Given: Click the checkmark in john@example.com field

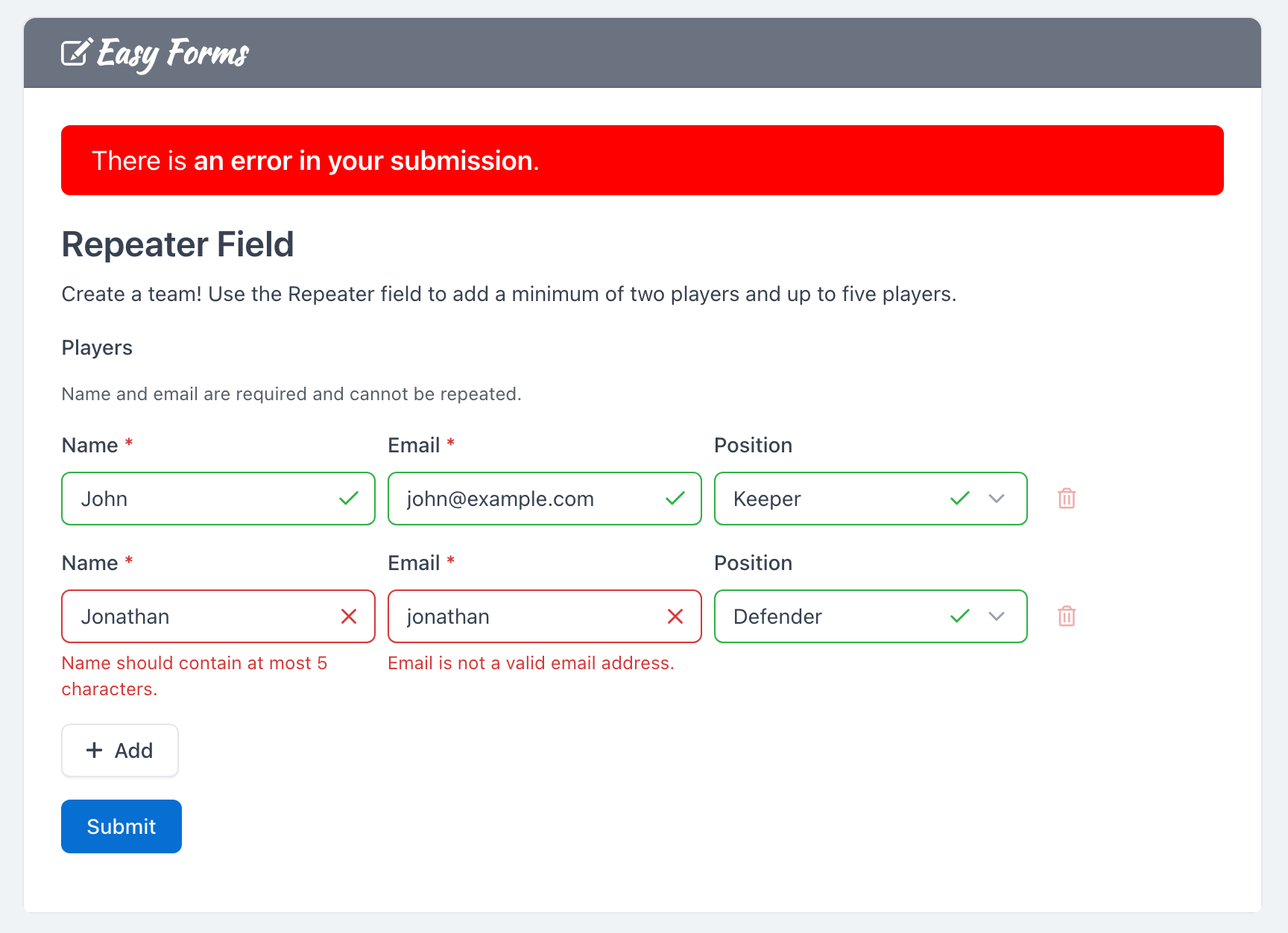Looking at the screenshot, I should point(675,499).
